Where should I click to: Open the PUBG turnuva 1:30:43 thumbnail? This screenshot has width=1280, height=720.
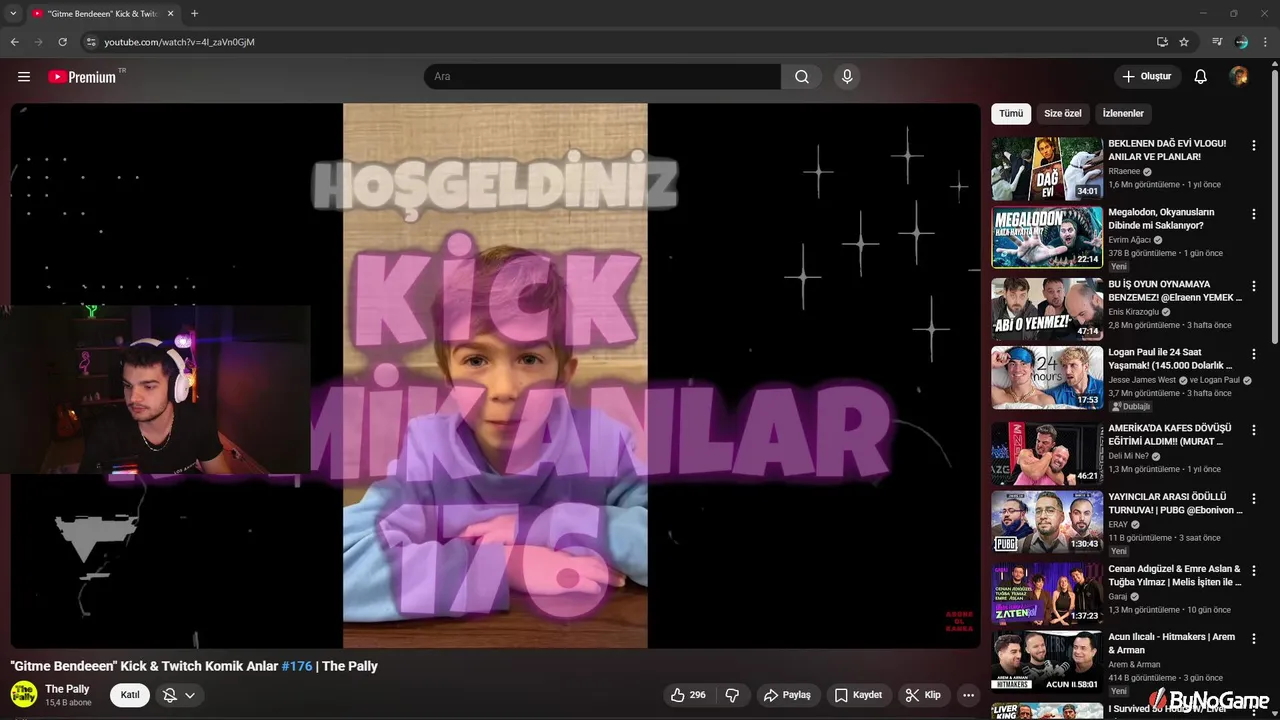[x=1047, y=521]
